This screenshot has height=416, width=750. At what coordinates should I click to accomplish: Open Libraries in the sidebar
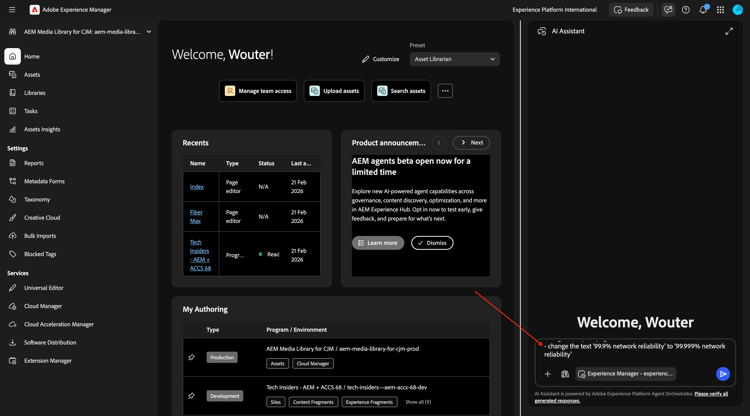(34, 93)
